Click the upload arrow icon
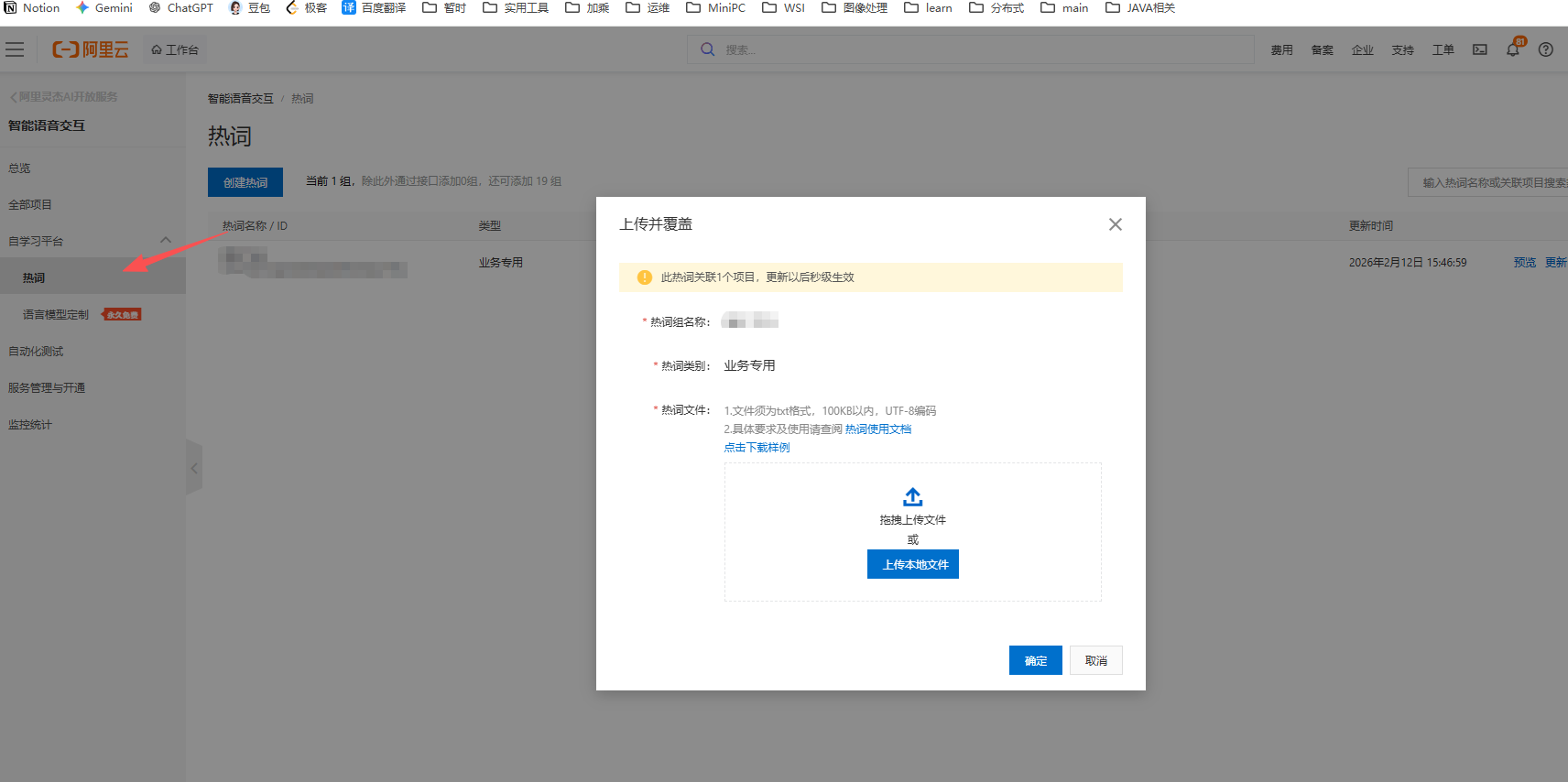Image resolution: width=1568 pixels, height=782 pixels. [x=913, y=496]
